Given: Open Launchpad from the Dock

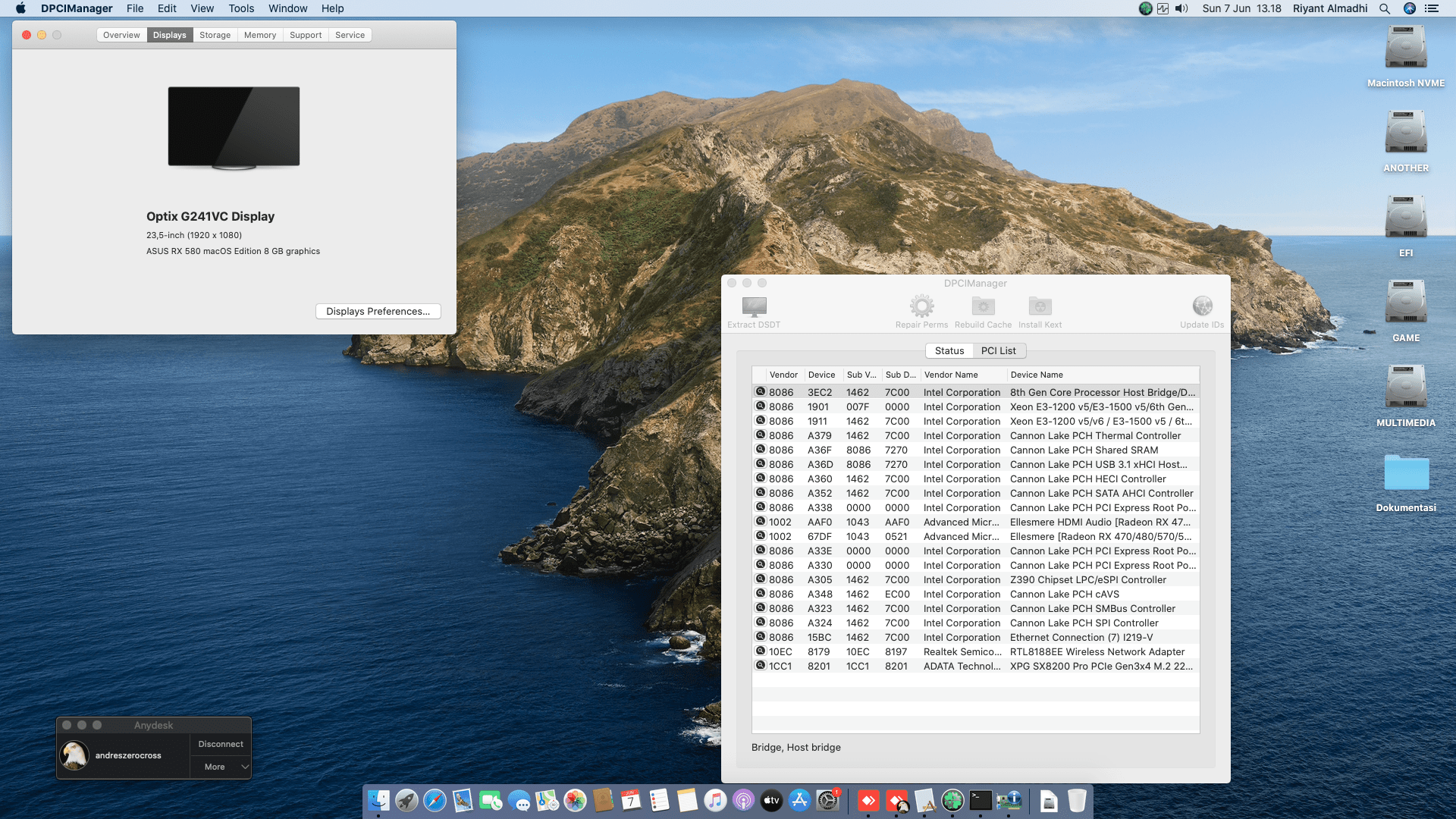Looking at the screenshot, I should (406, 800).
